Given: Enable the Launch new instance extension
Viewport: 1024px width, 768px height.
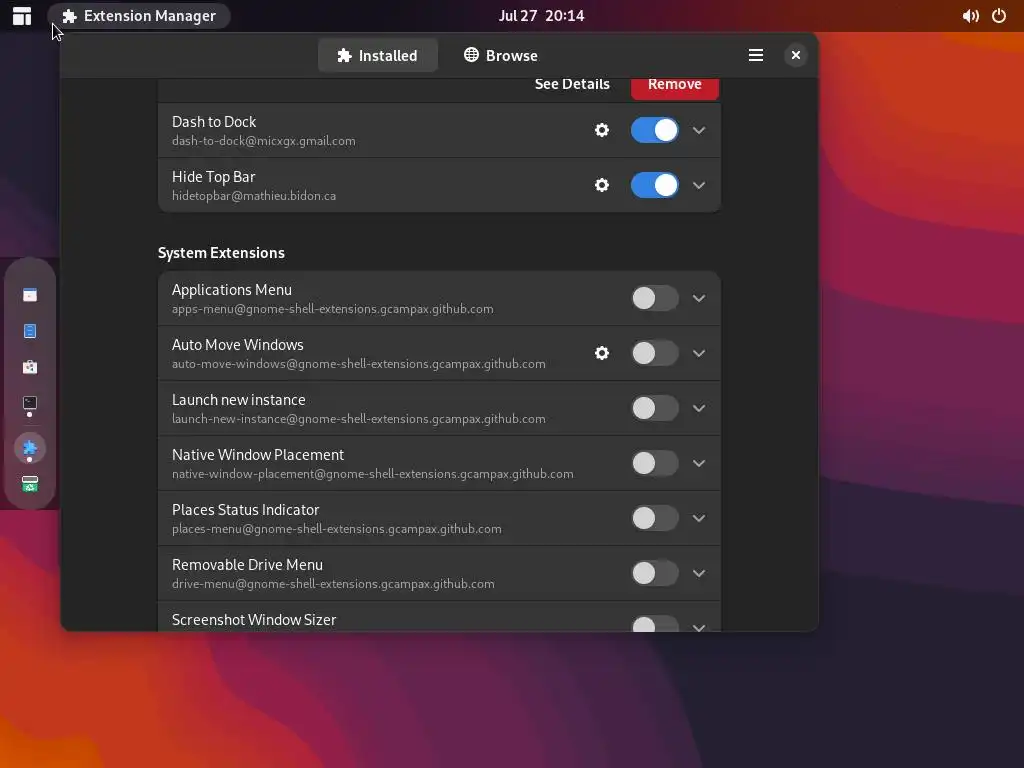Looking at the screenshot, I should click(x=654, y=408).
